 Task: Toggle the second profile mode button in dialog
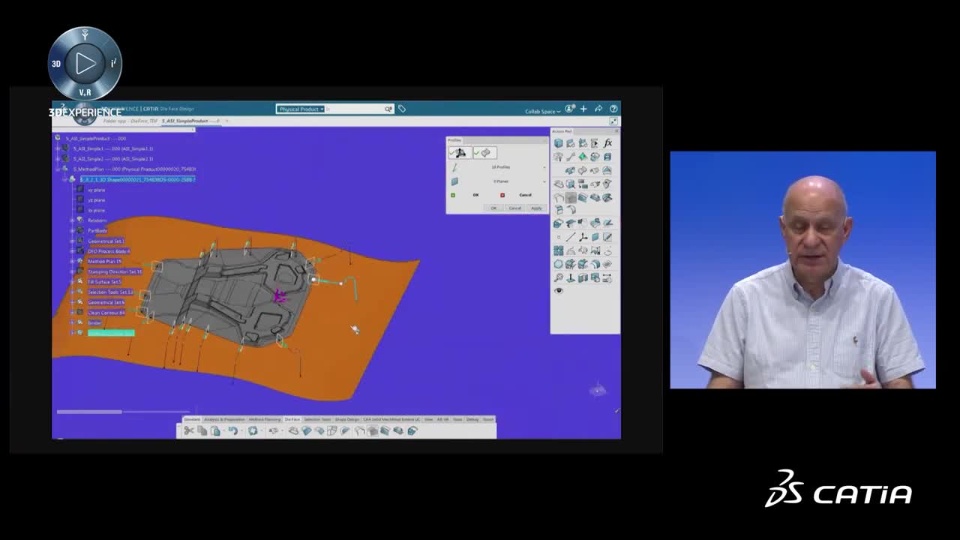point(484,152)
